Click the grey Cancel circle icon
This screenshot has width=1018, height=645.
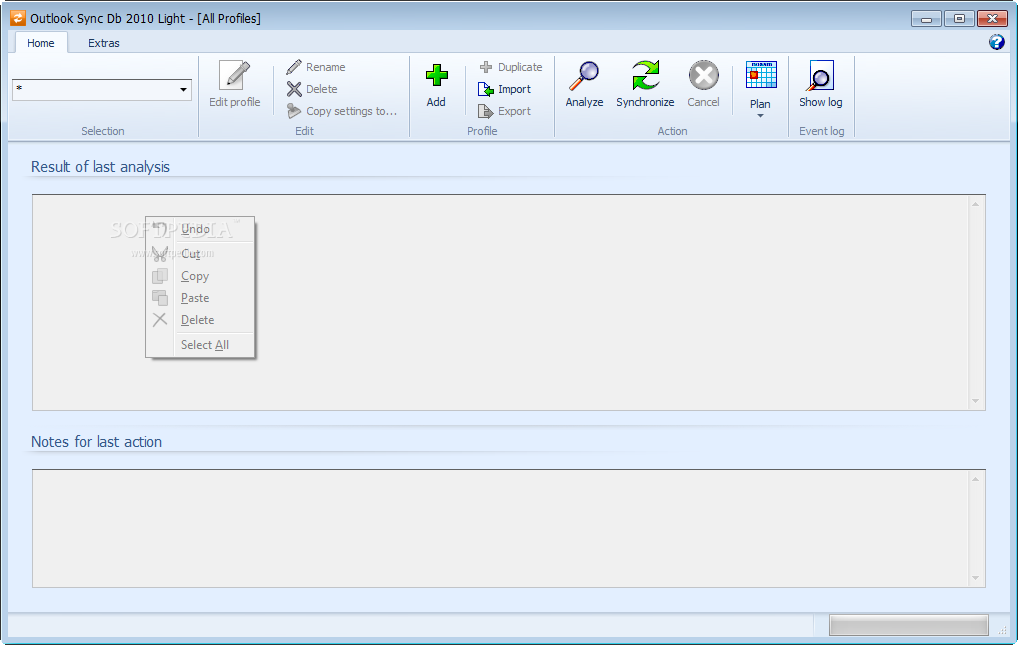coord(704,75)
